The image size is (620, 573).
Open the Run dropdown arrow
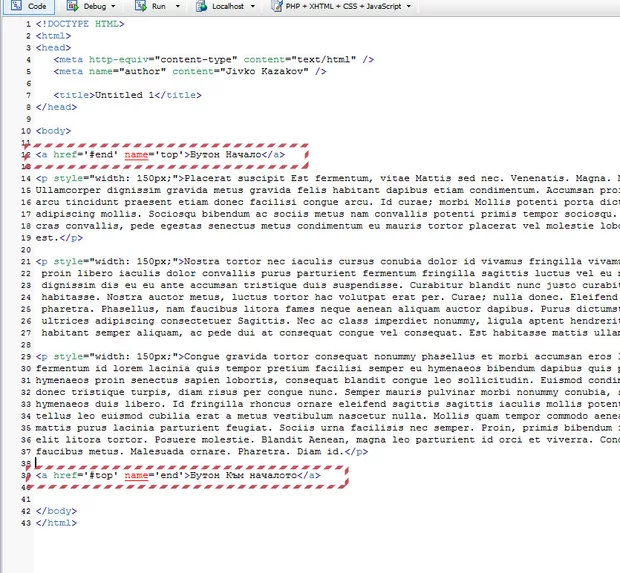(x=178, y=6)
